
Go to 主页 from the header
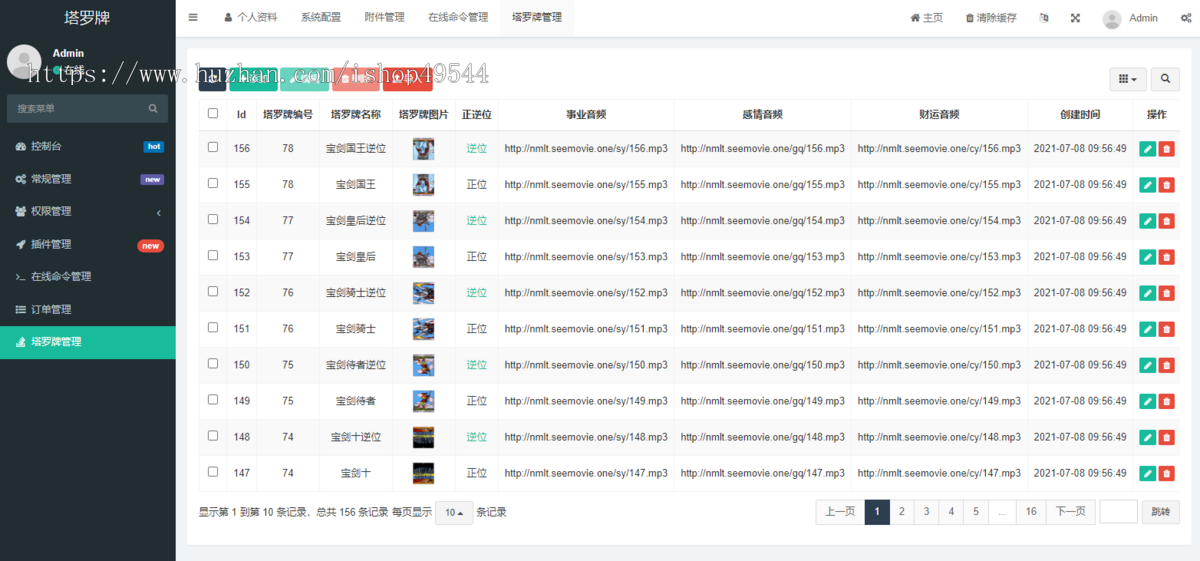(926, 18)
